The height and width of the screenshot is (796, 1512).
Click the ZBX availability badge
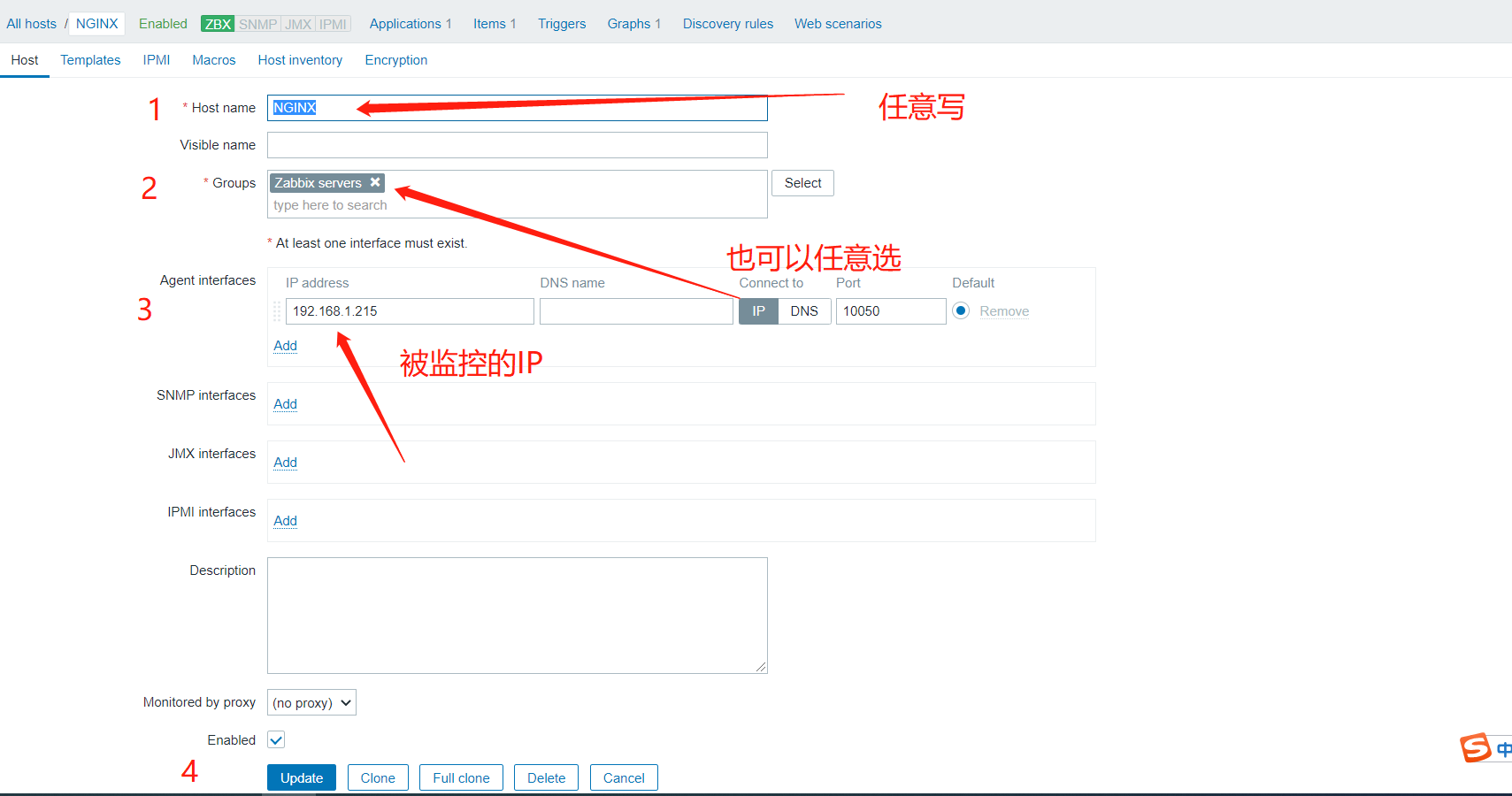click(x=218, y=24)
